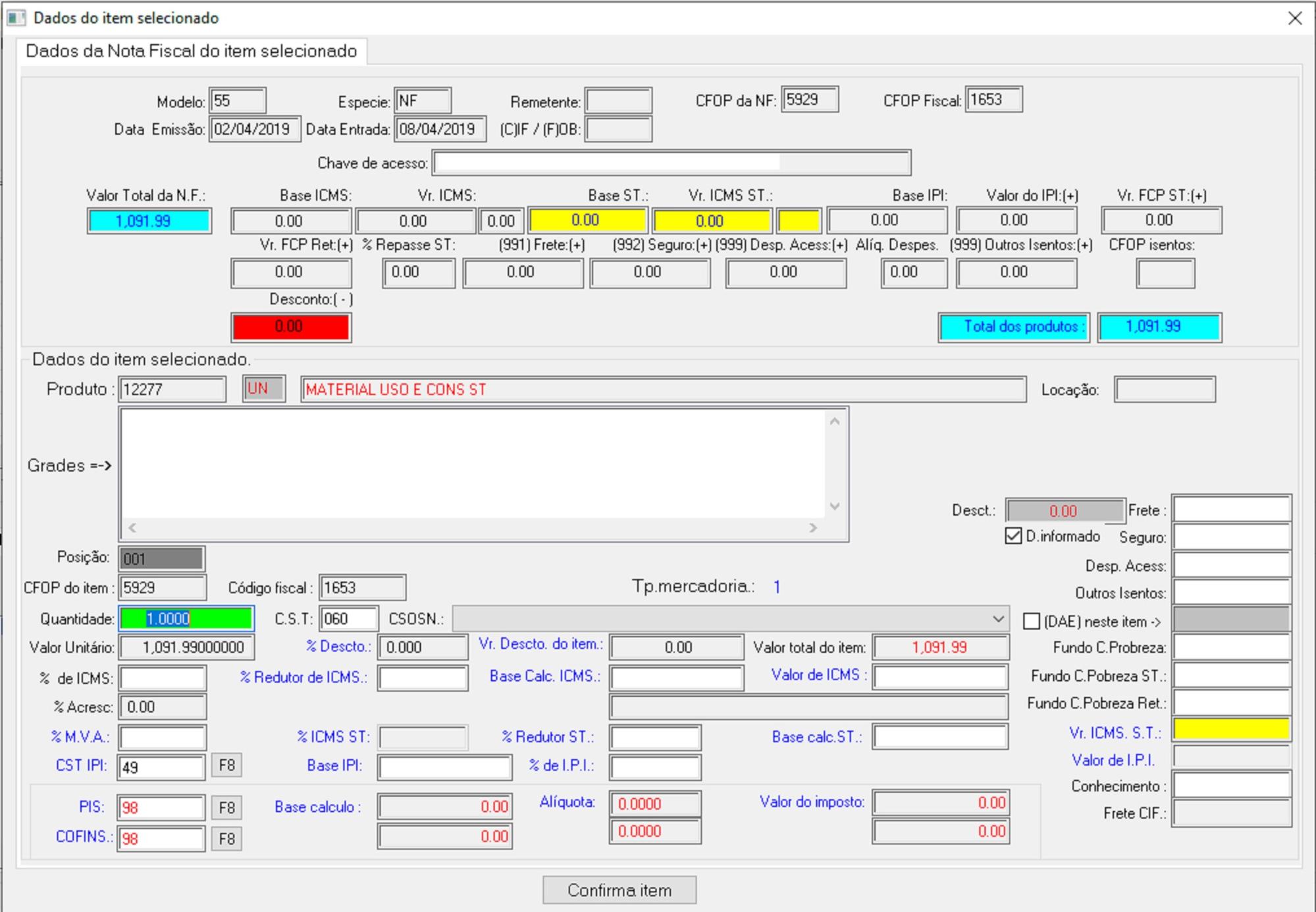
Task: Click the CST IPI field showing 49
Action: click(x=161, y=767)
